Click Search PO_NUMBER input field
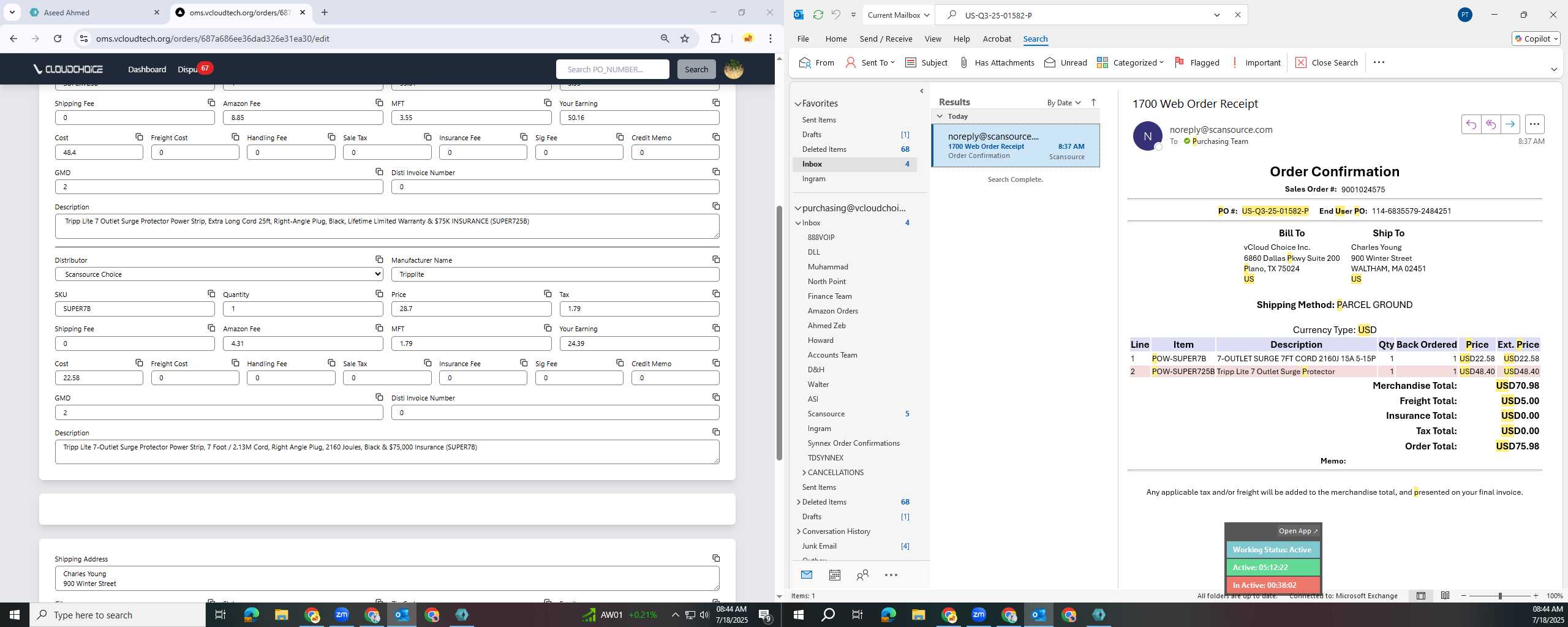1568x627 pixels. (612, 69)
